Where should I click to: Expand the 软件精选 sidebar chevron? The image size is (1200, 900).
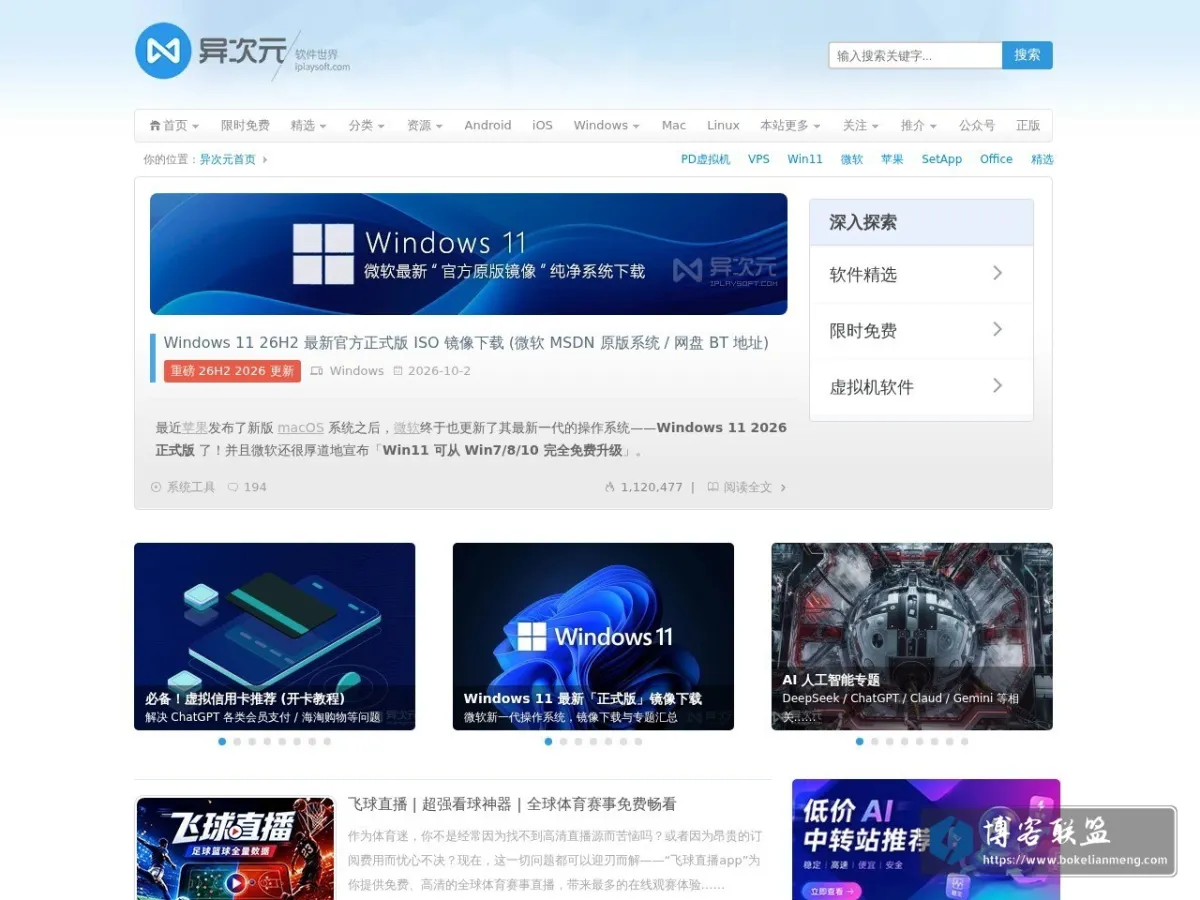pos(997,273)
